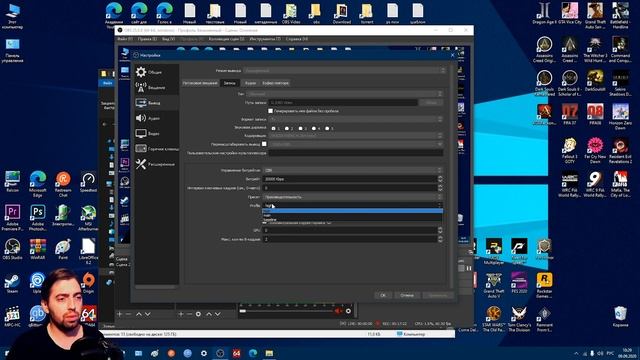Select the Вывод (Output) settings section
The height and width of the screenshot is (360, 640).
[x=157, y=103]
